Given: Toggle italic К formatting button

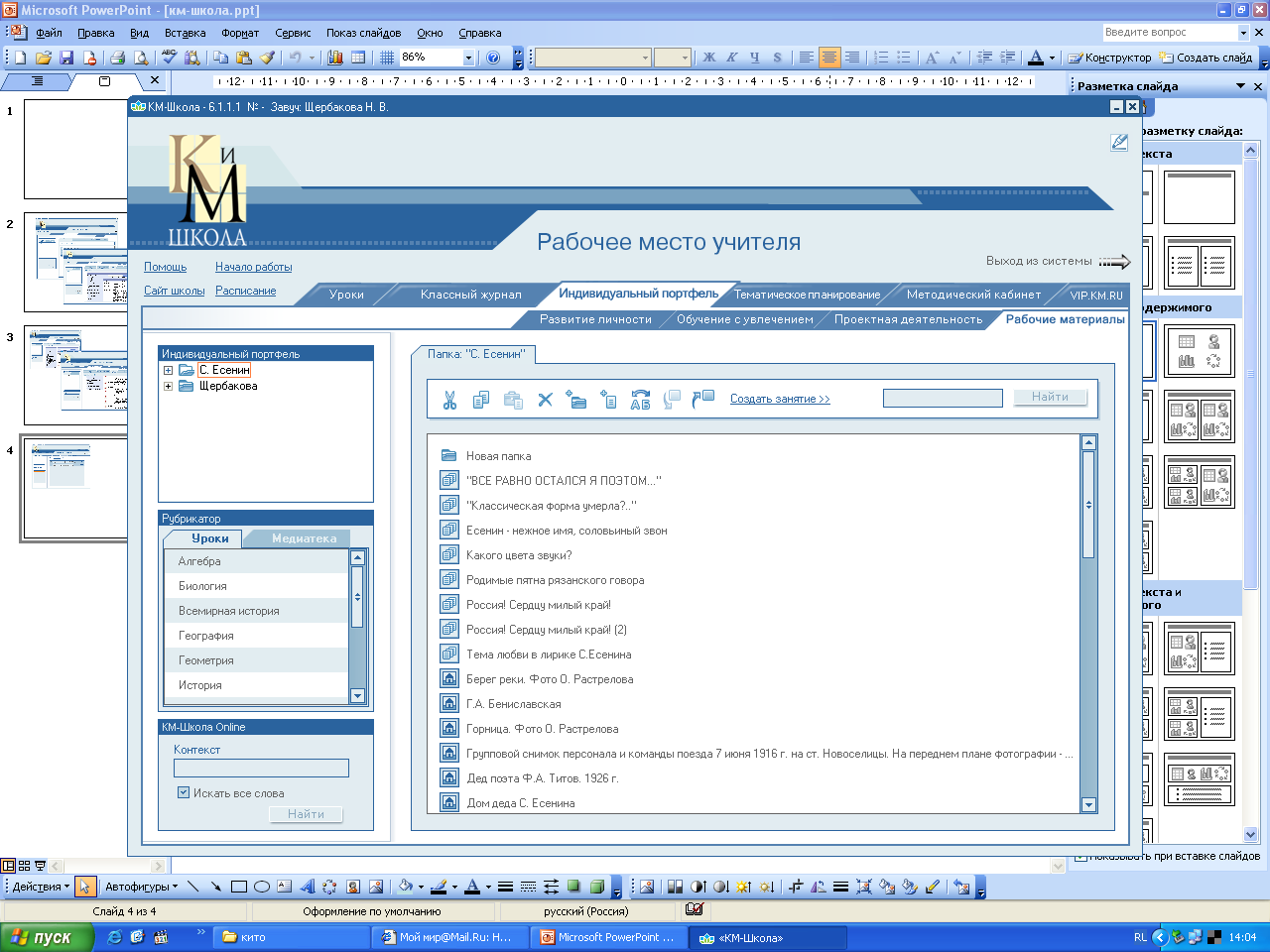Looking at the screenshot, I should pyautogui.click(x=731, y=58).
